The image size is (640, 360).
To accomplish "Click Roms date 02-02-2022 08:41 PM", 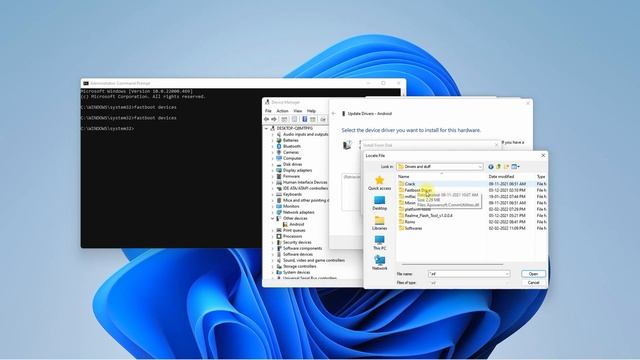I will tap(507, 222).
